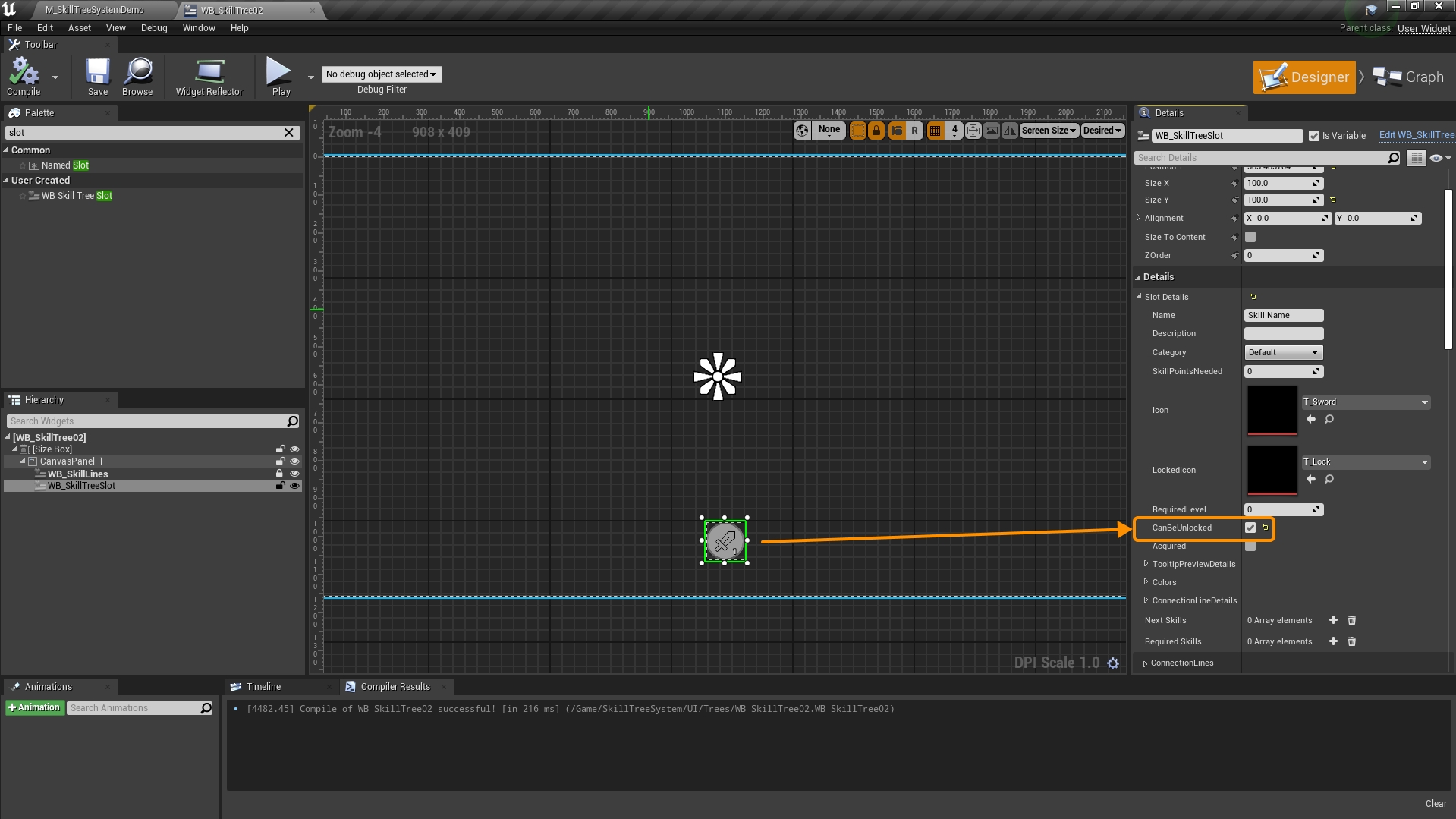Switch to Graph editor mode
The width and height of the screenshot is (1456, 819).
(1409, 77)
